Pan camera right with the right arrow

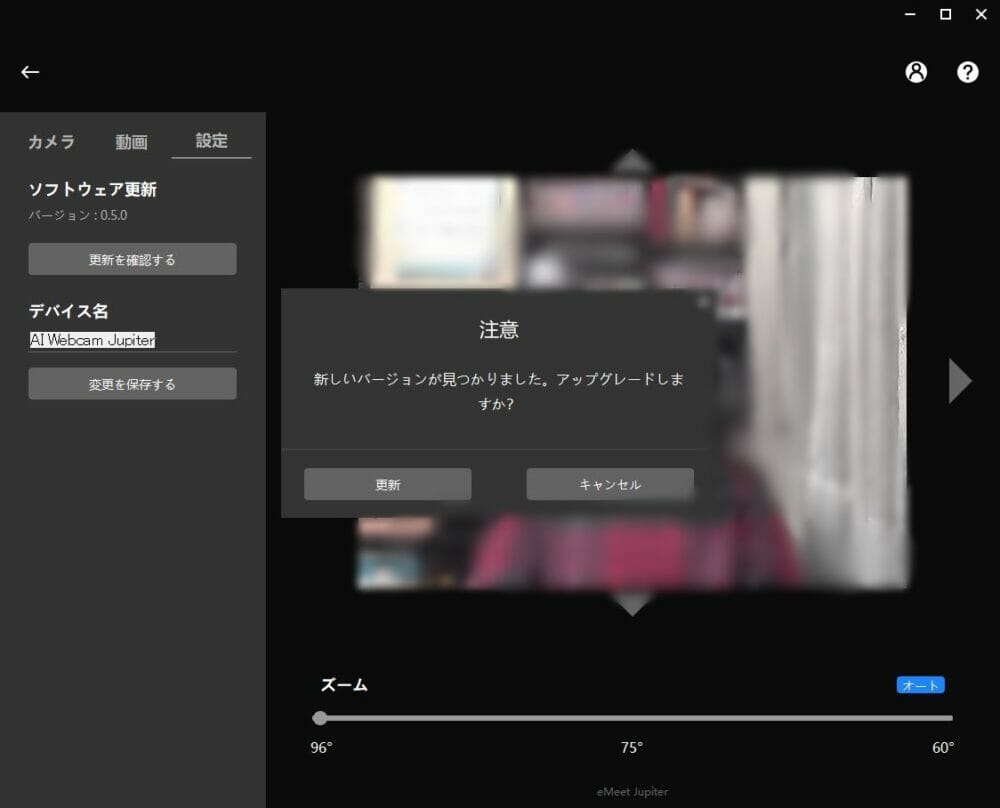pos(959,380)
